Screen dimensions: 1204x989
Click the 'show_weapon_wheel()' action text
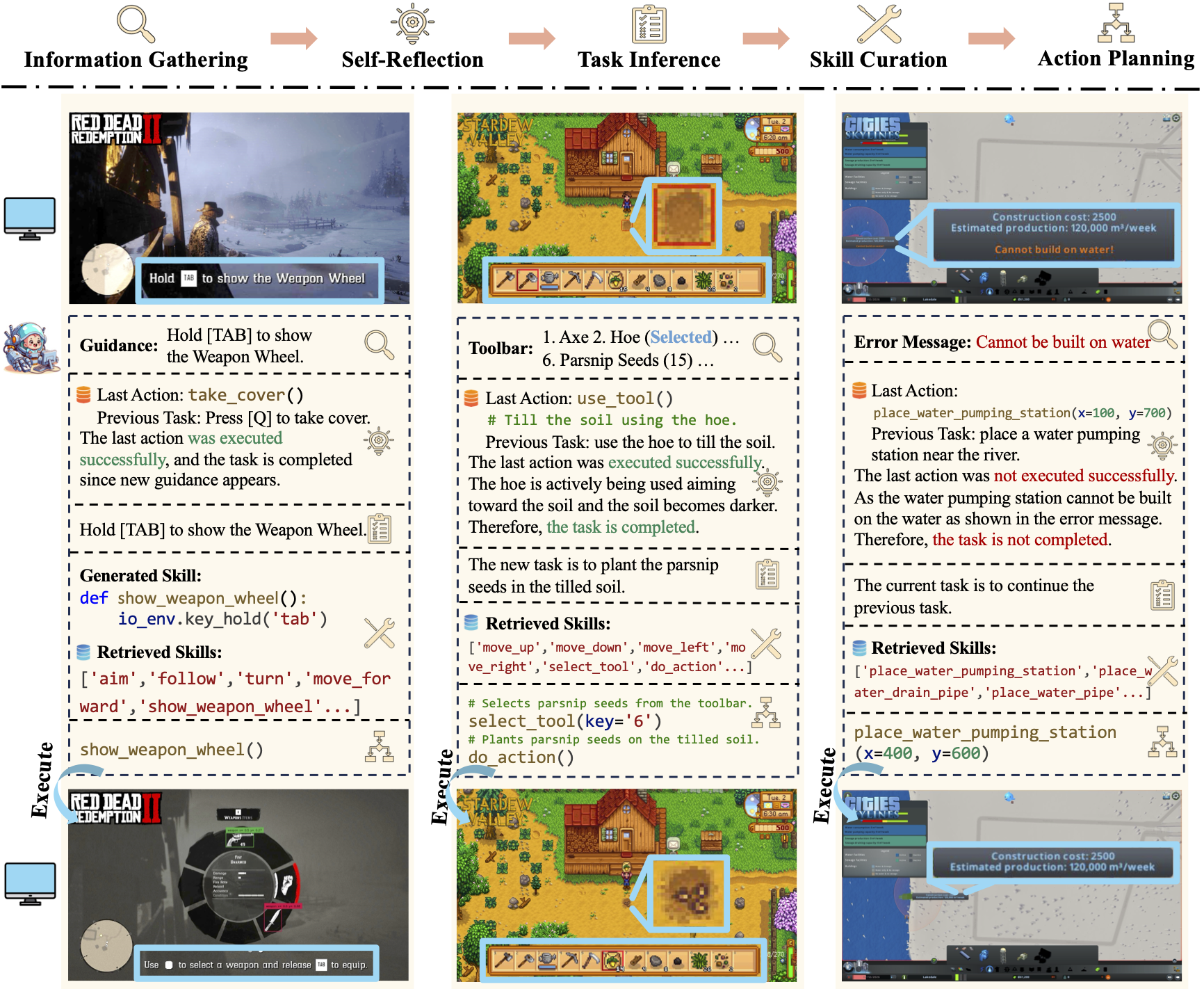[x=172, y=750]
